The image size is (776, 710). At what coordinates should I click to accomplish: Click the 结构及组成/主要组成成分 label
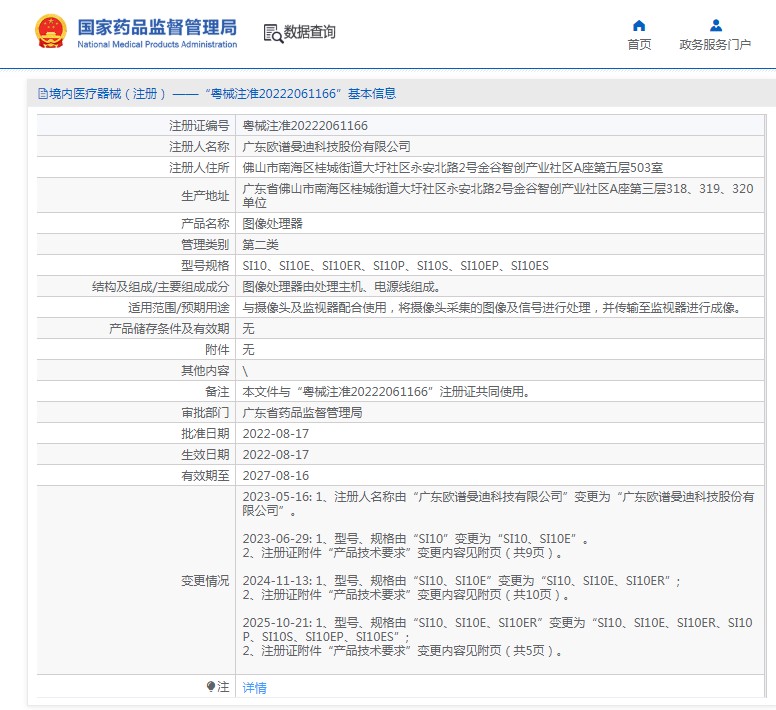161,286
